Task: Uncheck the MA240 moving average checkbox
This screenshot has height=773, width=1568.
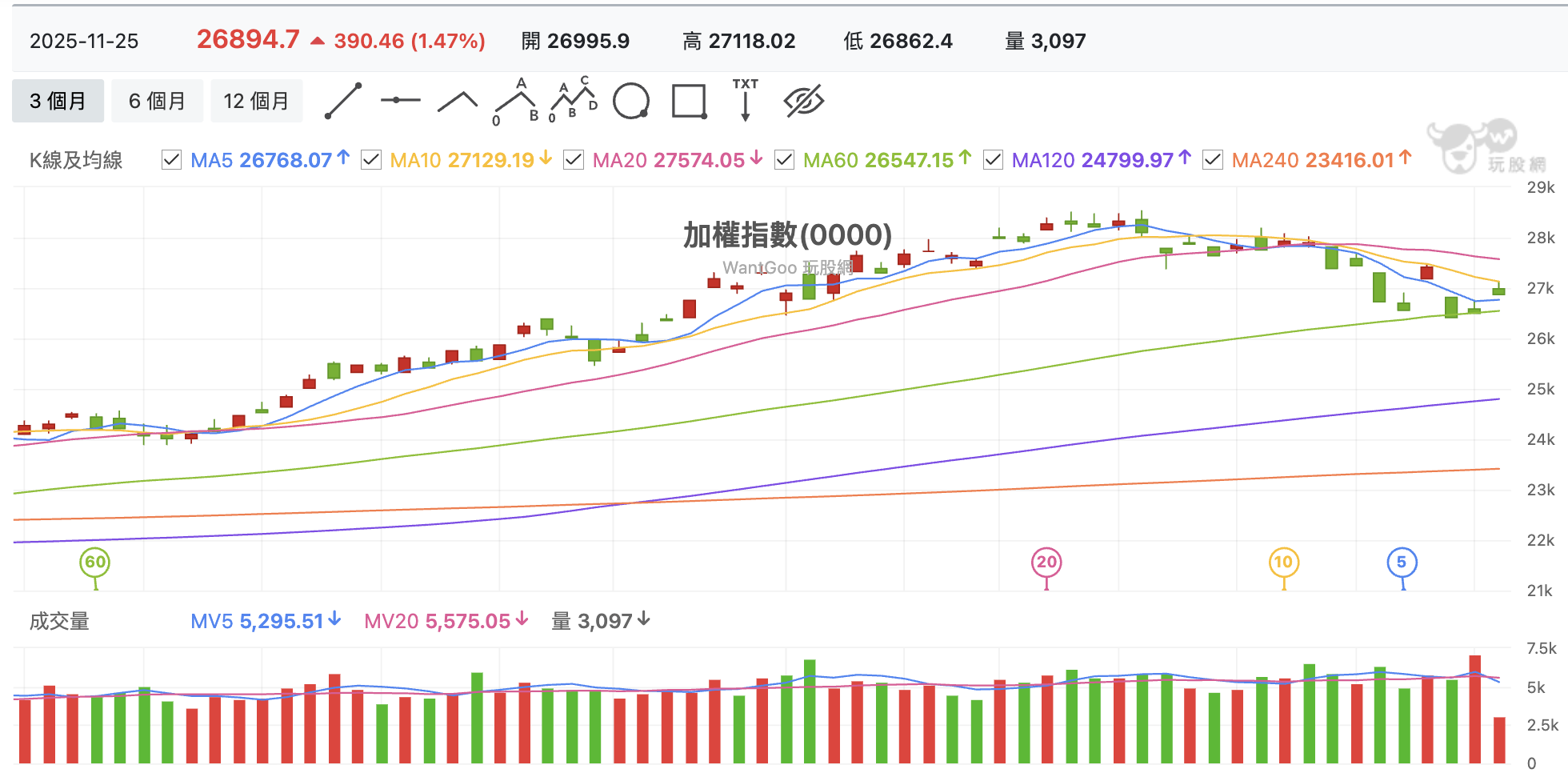Action: pyautogui.click(x=1213, y=160)
